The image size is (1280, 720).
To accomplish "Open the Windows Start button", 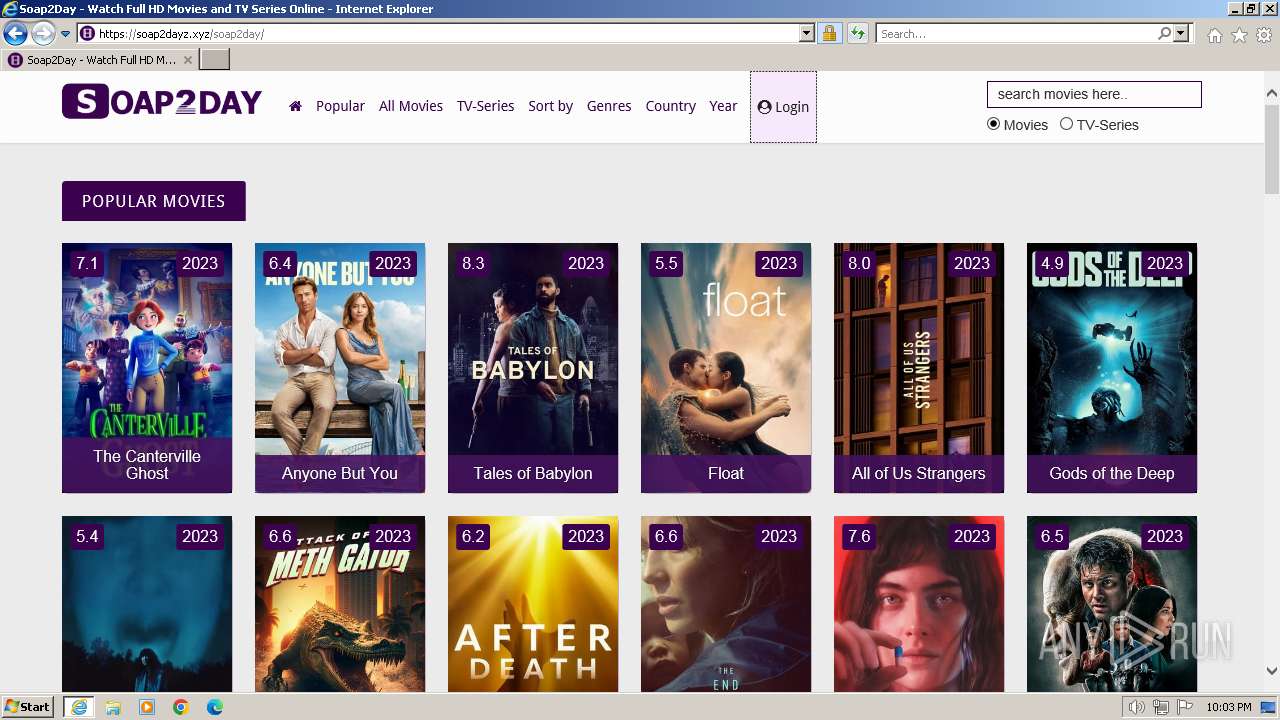I will pos(28,707).
